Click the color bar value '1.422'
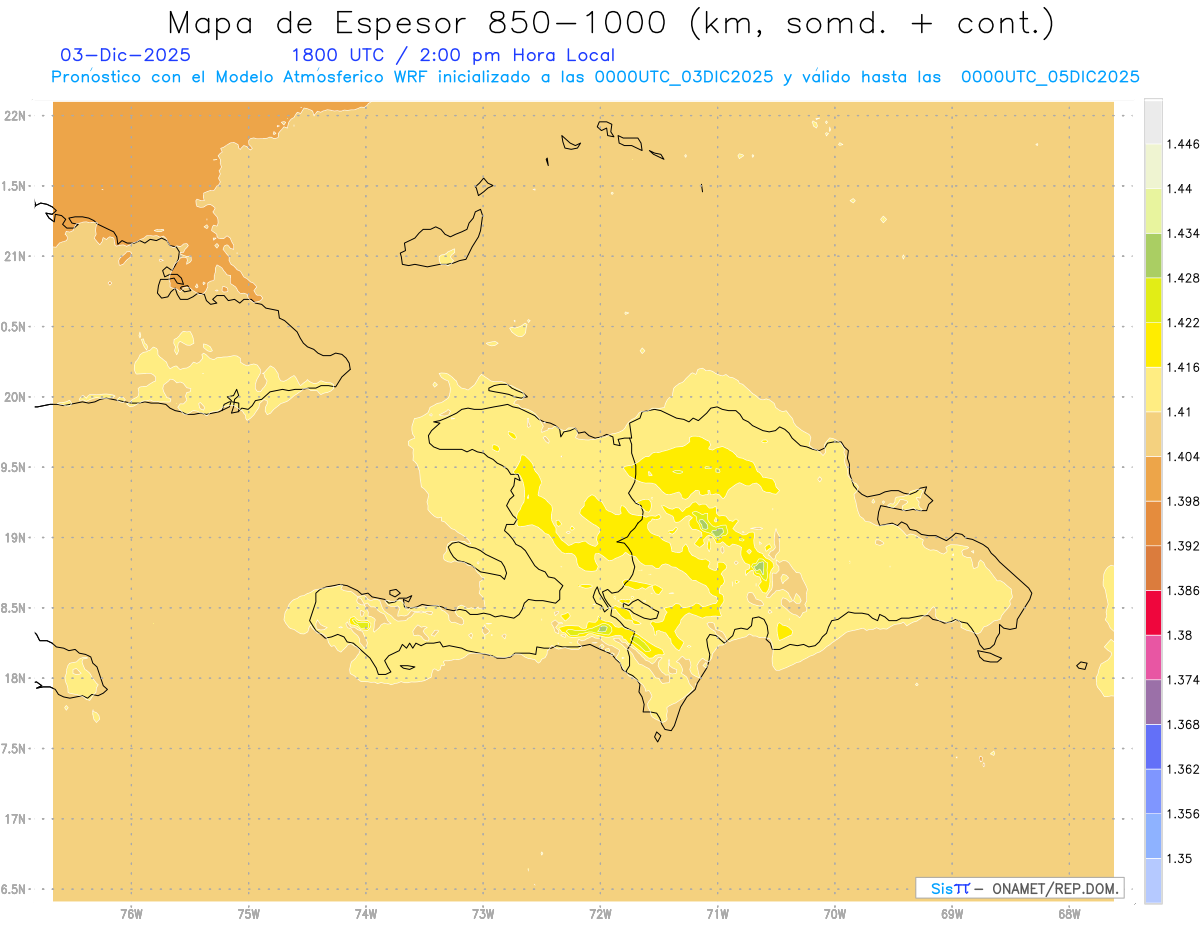Screen dimensions: 1200x927 [x=1182, y=322]
